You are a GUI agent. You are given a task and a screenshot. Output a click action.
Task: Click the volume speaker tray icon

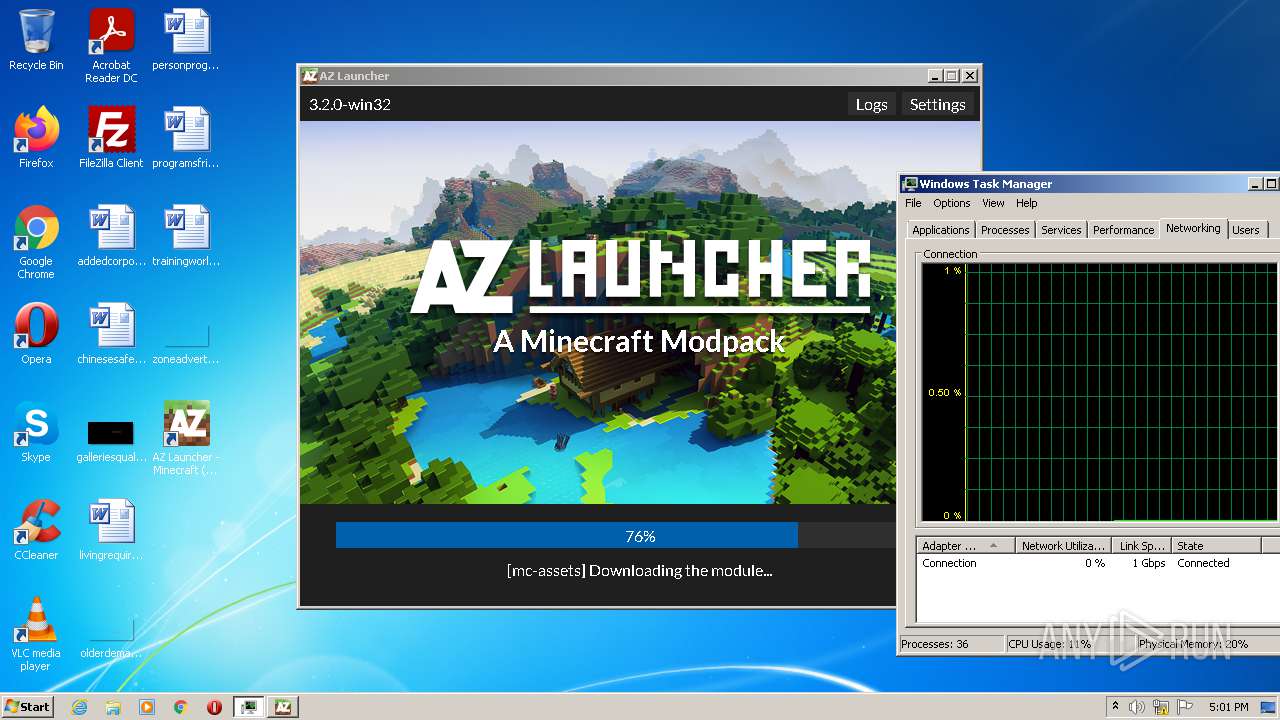[1137, 707]
